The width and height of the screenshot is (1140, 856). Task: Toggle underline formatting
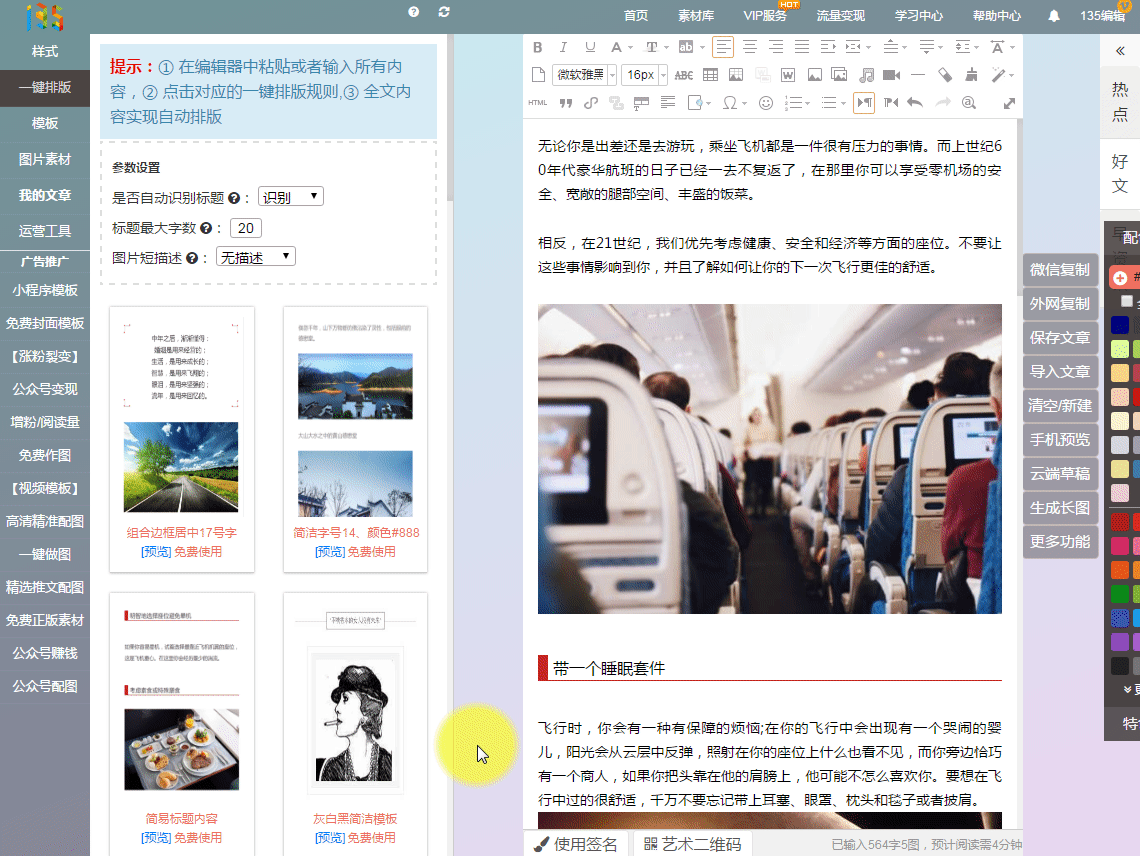click(x=590, y=47)
